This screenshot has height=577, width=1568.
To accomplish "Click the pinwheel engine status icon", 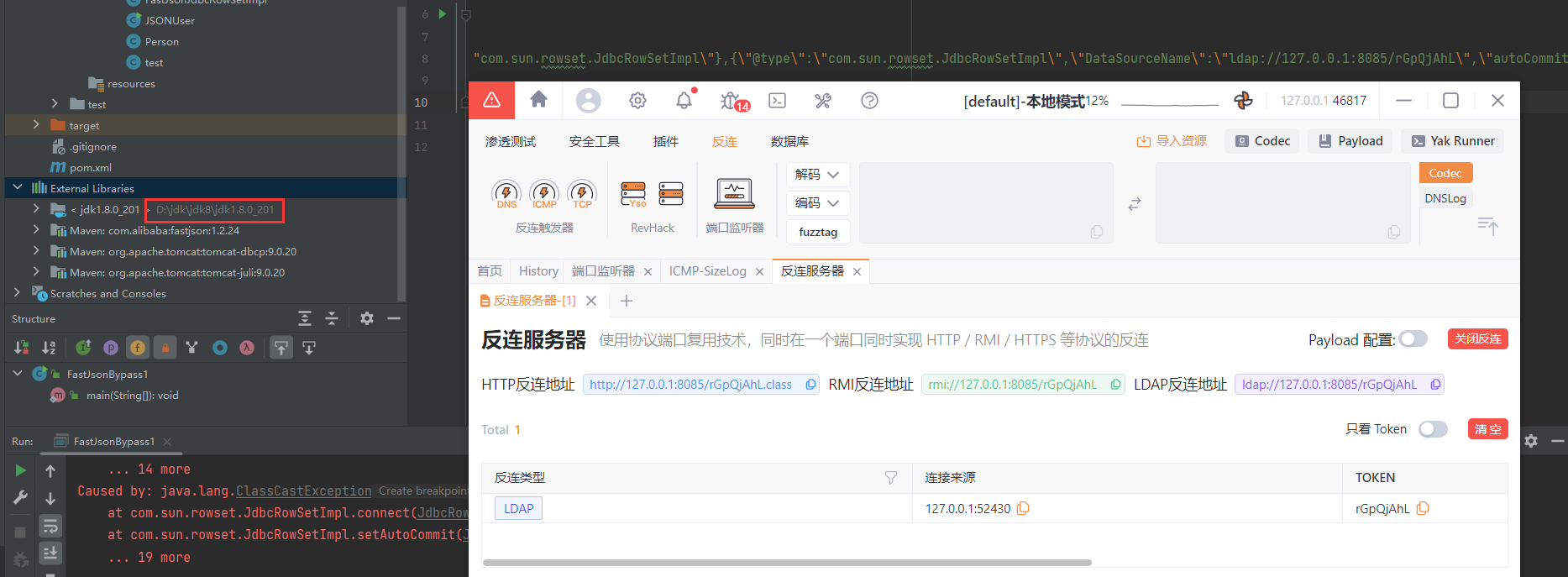I will (1244, 101).
